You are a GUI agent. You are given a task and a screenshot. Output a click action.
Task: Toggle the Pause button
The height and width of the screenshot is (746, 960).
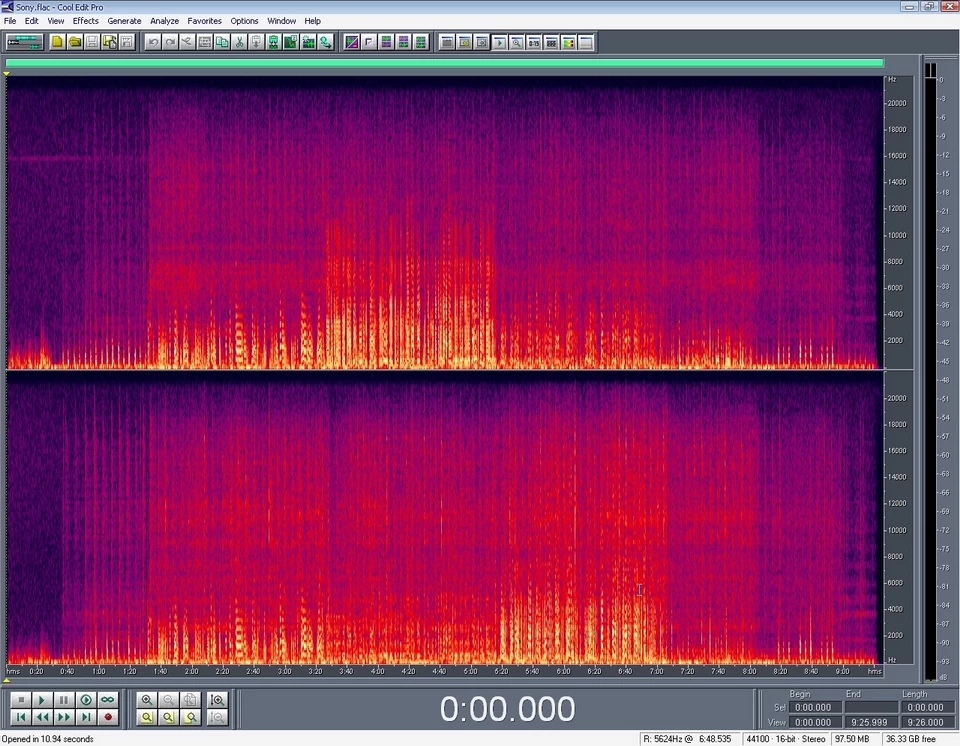pos(64,700)
